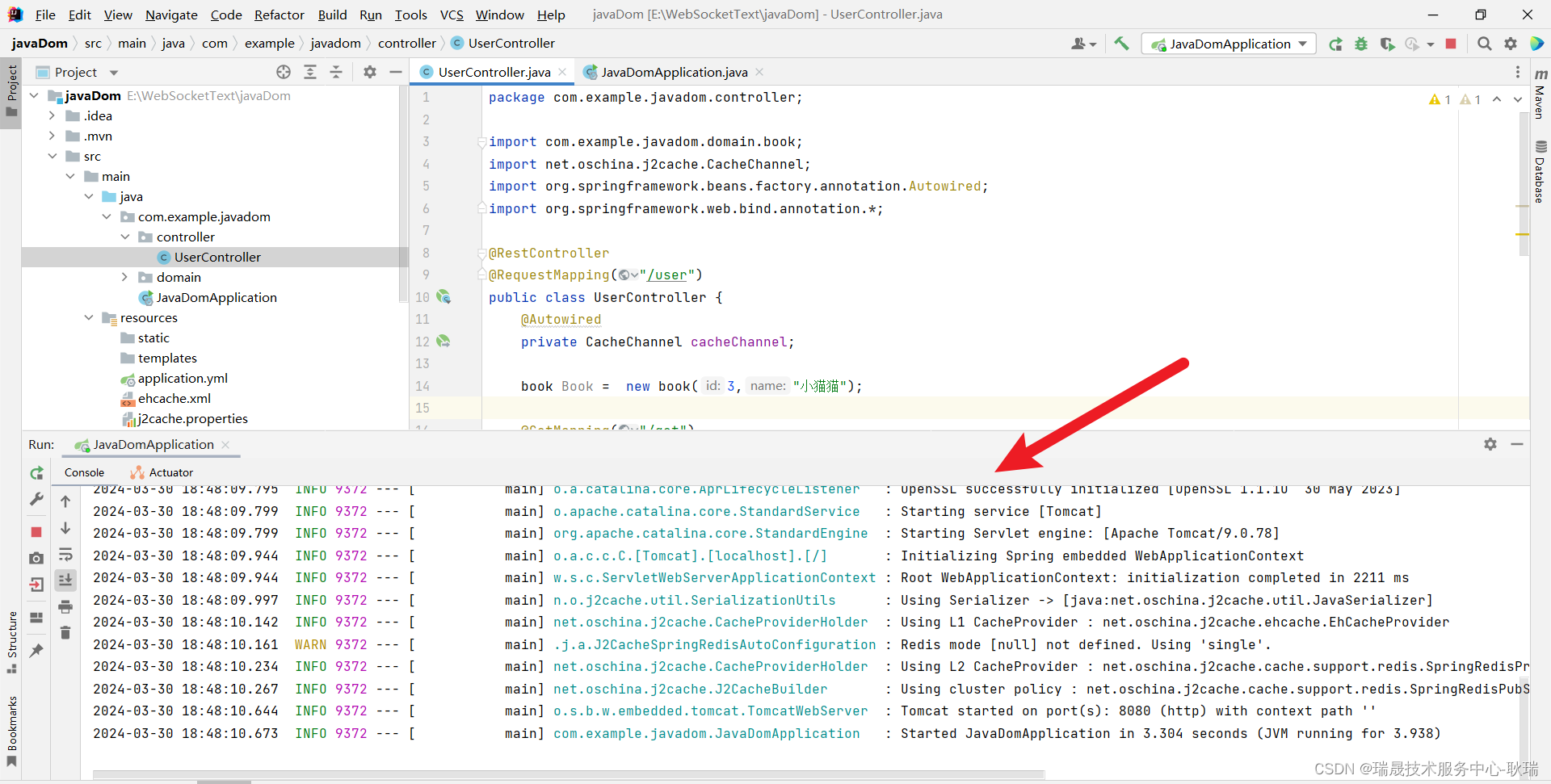Click the Clear All trash icon
The image size is (1551, 784).
65,633
